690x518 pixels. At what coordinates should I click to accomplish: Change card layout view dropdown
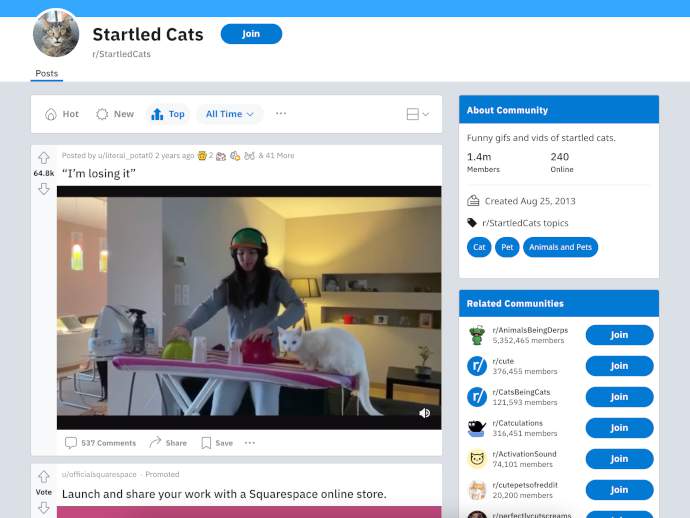[418, 114]
